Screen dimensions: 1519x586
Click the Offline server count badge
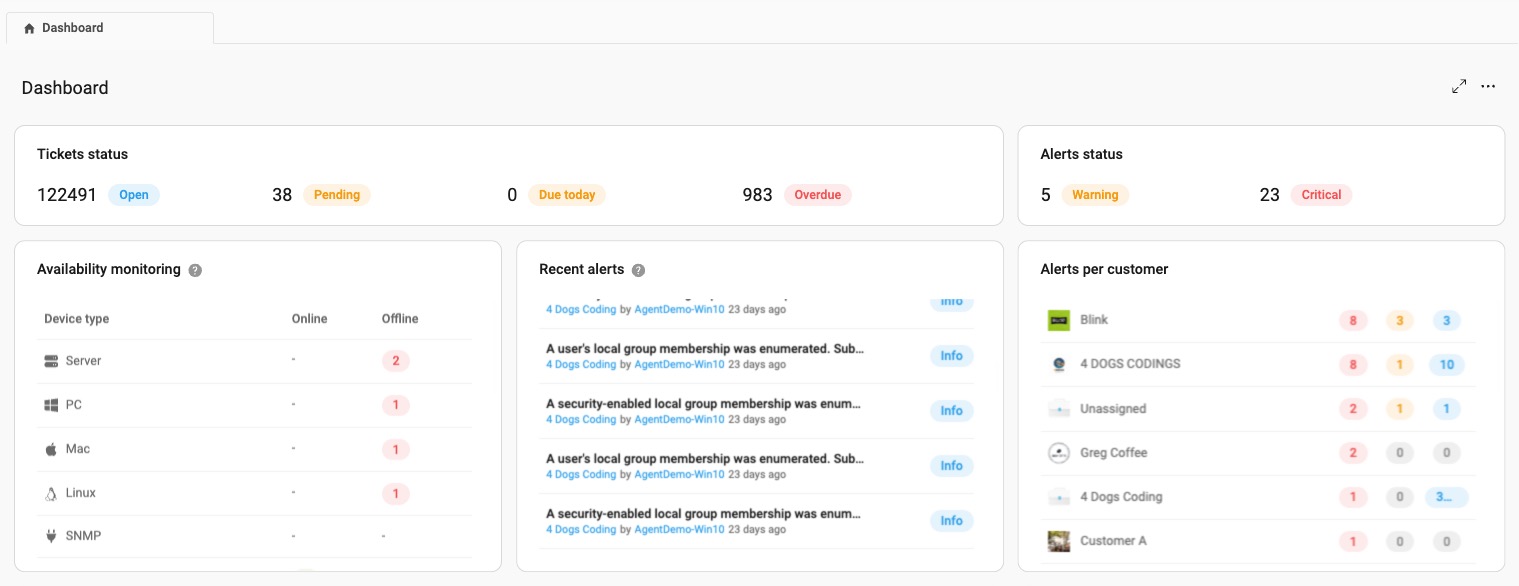395,361
